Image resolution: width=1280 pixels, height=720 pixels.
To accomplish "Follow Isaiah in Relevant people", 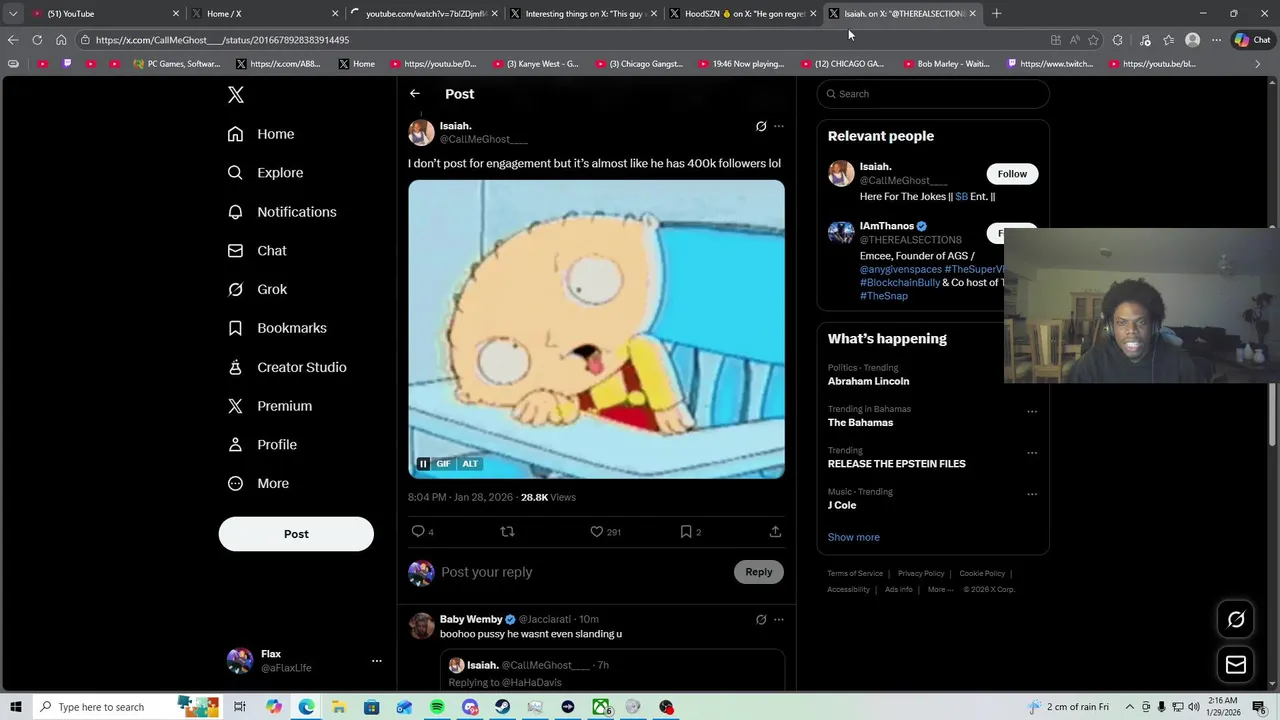I will click(x=1012, y=174).
